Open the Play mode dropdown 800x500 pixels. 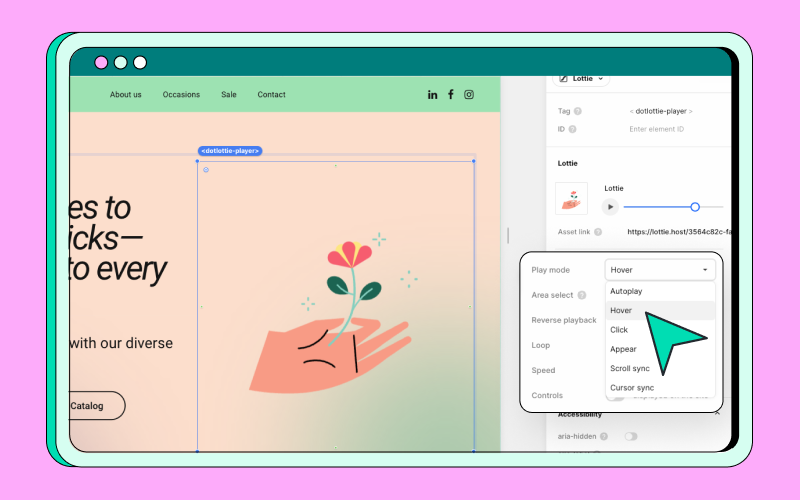click(660, 270)
